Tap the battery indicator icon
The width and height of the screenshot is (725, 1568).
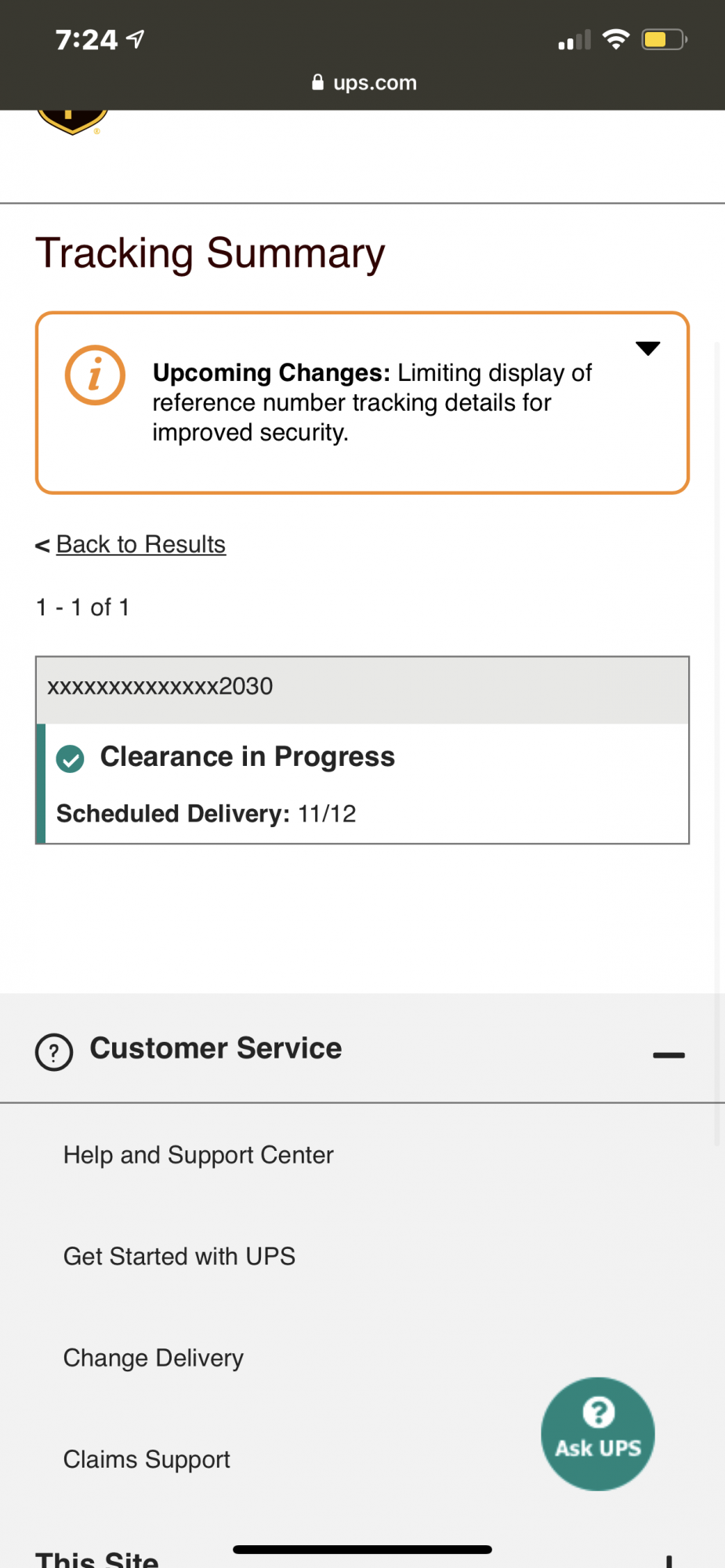tap(663, 39)
